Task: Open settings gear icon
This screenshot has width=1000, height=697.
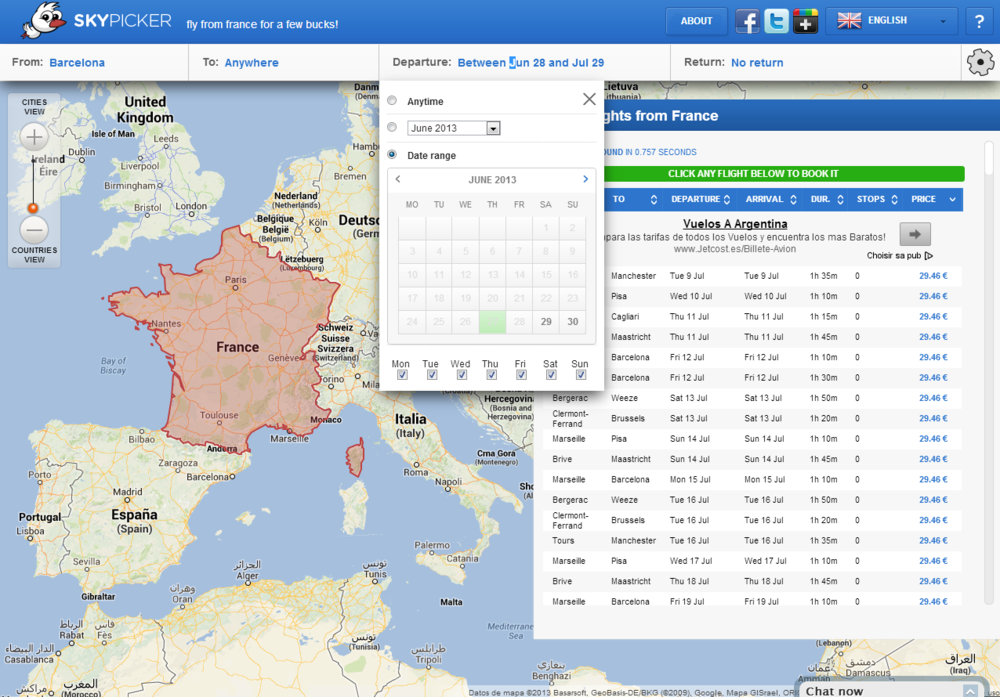Action: [980, 62]
